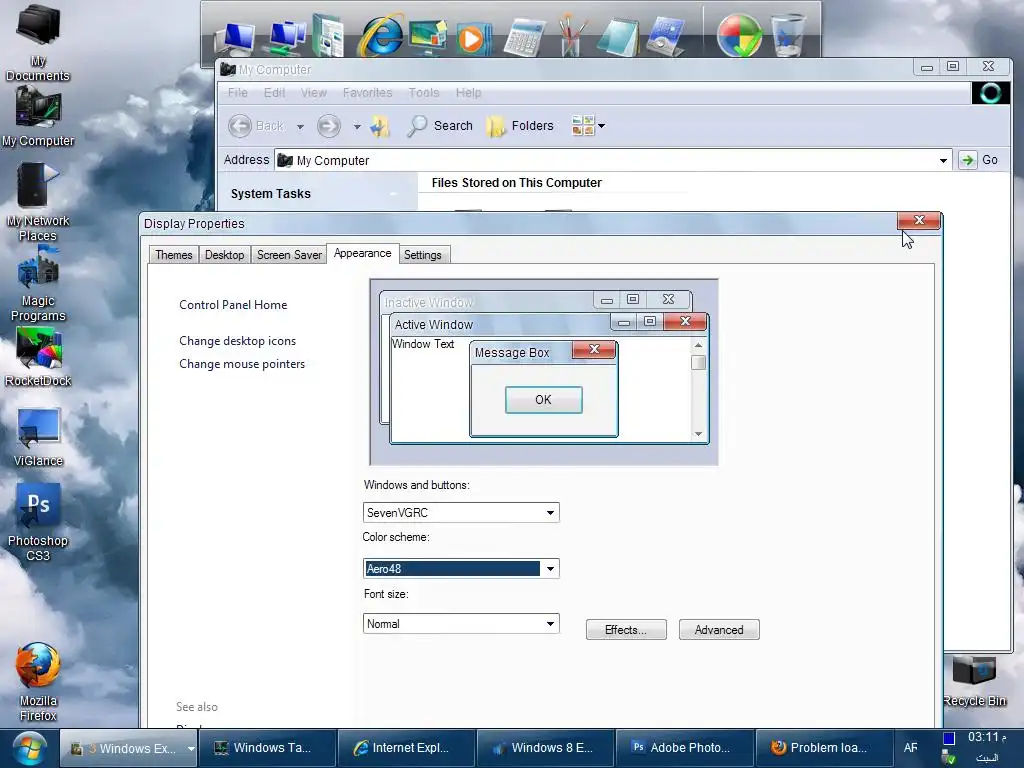Click the AR language indicator in tray
This screenshot has width=1024, height=768.
(x=910, y=748)
